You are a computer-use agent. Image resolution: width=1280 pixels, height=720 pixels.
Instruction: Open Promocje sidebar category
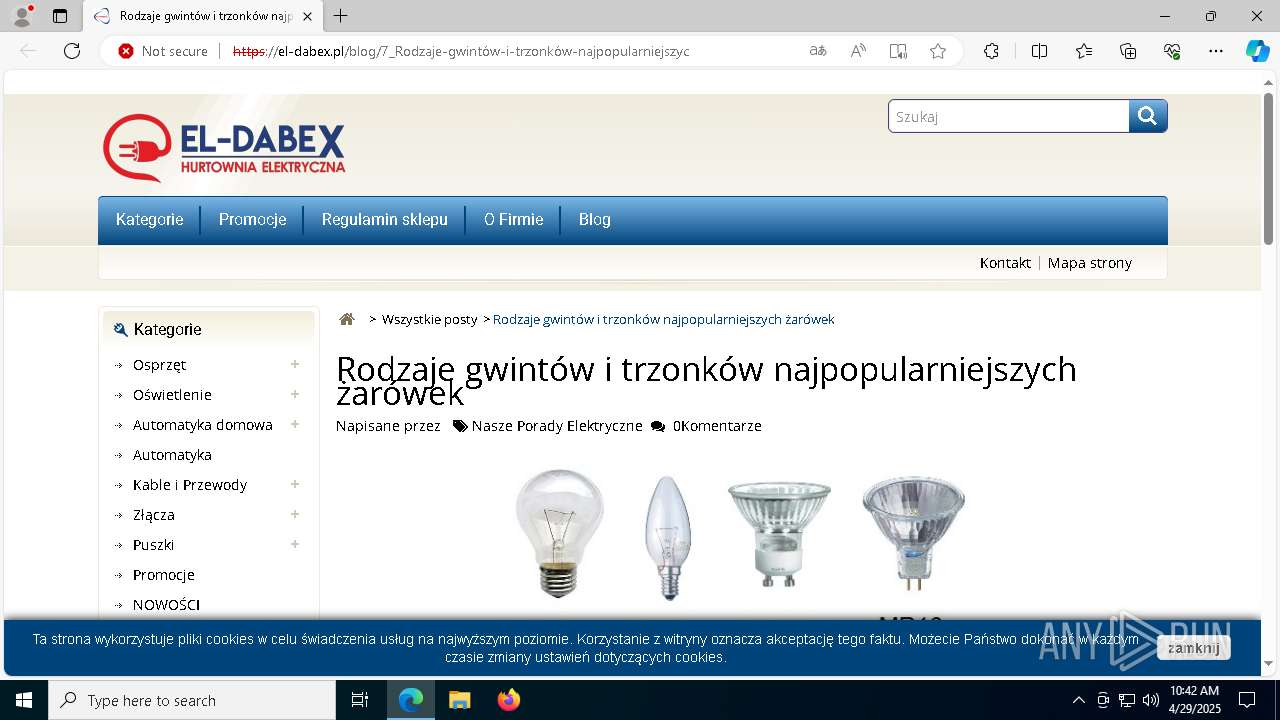point(163,575)
